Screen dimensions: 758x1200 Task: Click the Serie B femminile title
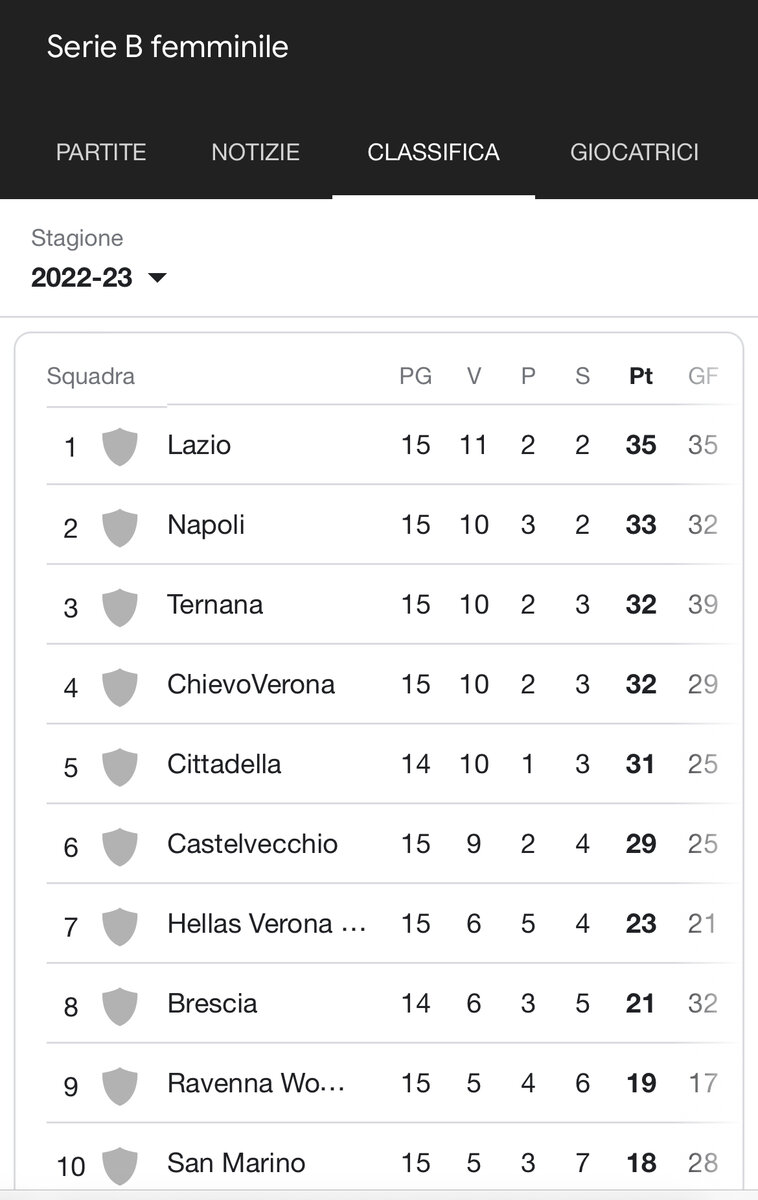tap(168, 47)
